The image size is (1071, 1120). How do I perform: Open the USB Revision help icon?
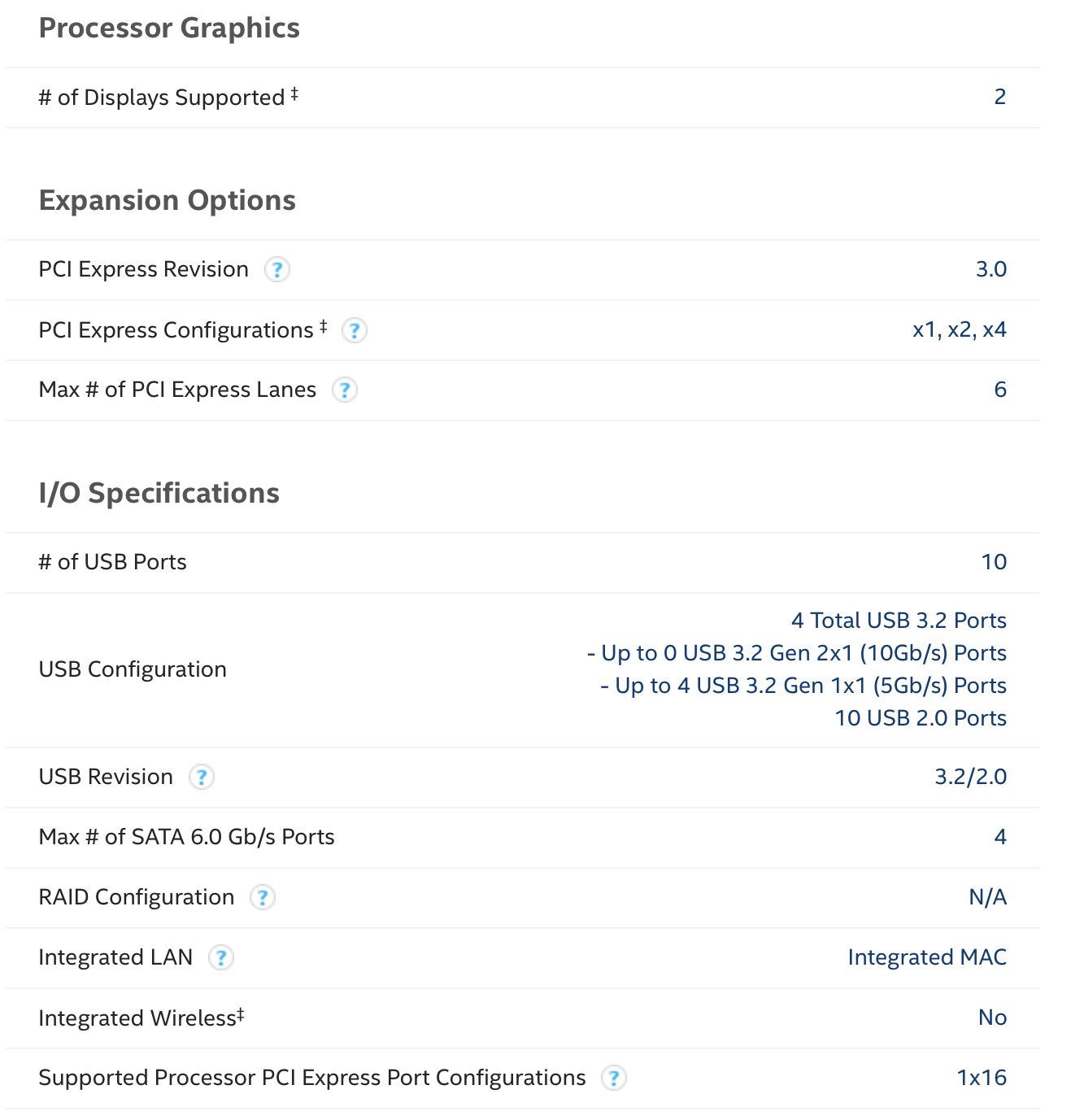point(202,777)
